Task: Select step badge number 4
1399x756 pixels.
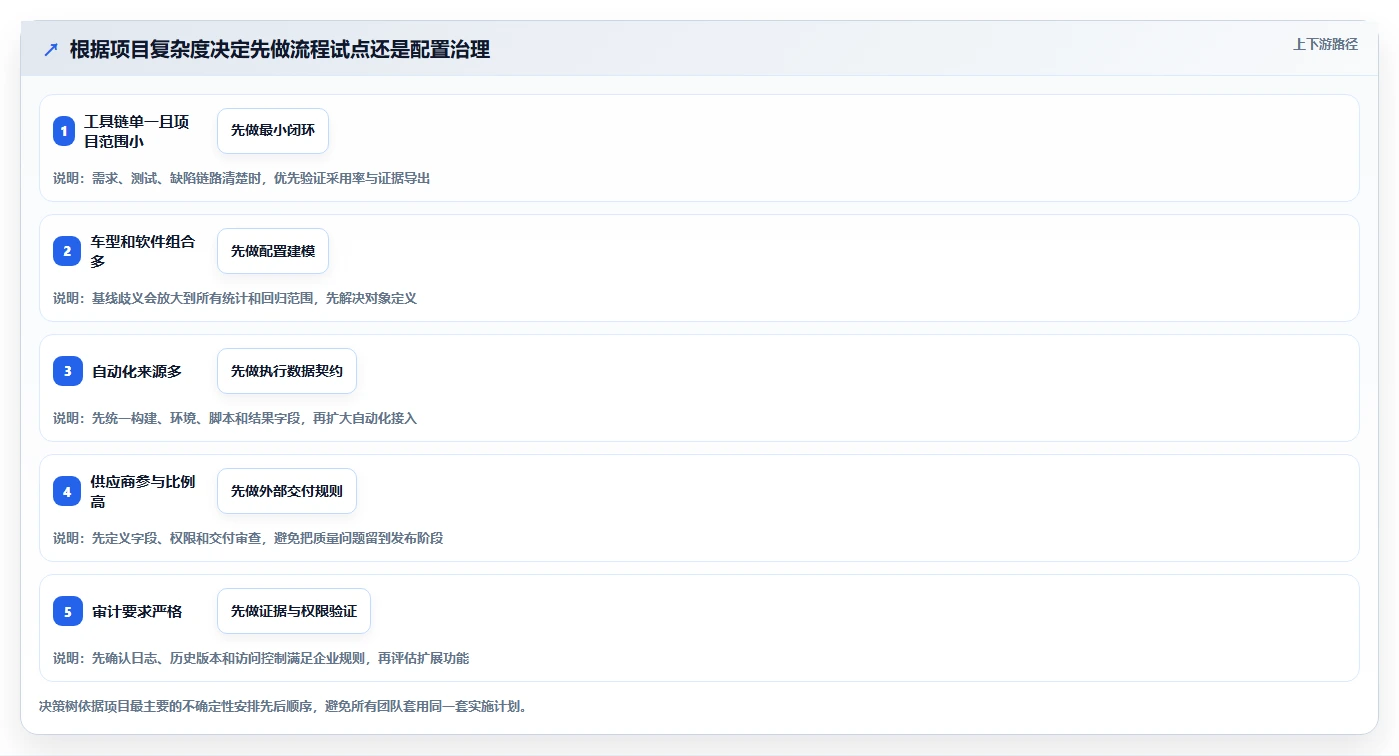Action: coord(67,491)
